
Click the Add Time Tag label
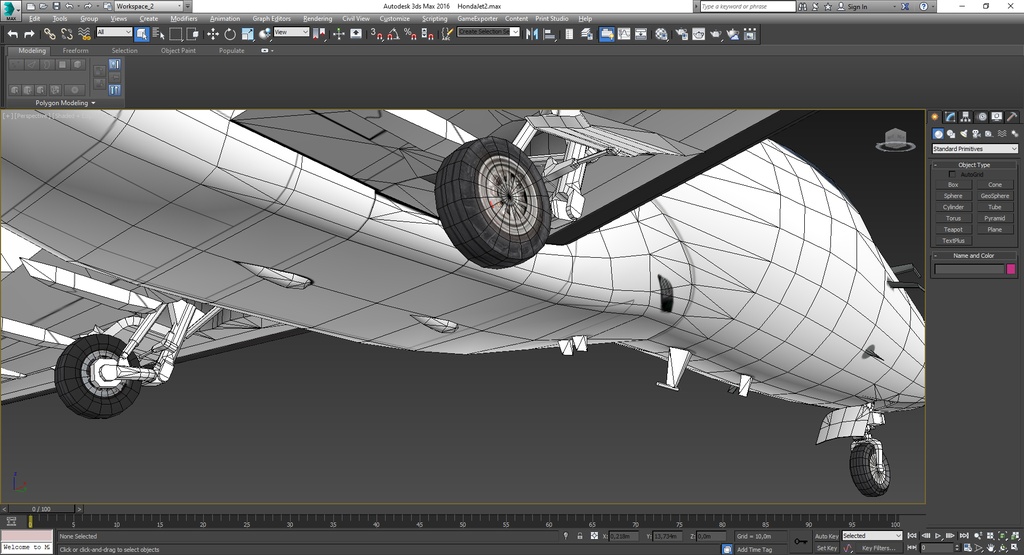coord(754,550)
